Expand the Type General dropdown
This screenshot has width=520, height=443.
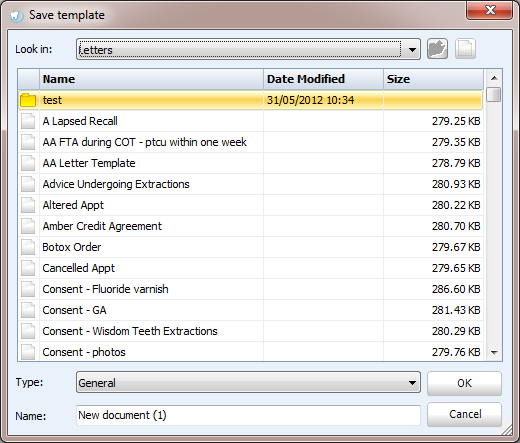(248, 382)
